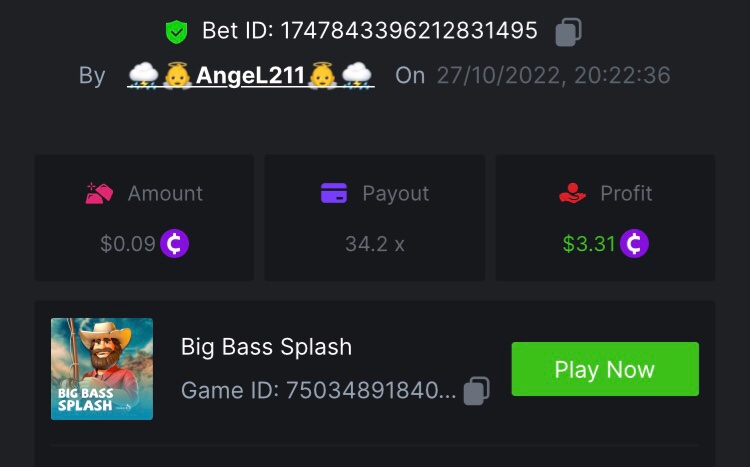750x467 pixels.
Task: Click the bet date 27/10/2022 timestamp
Action: (553, 75)
